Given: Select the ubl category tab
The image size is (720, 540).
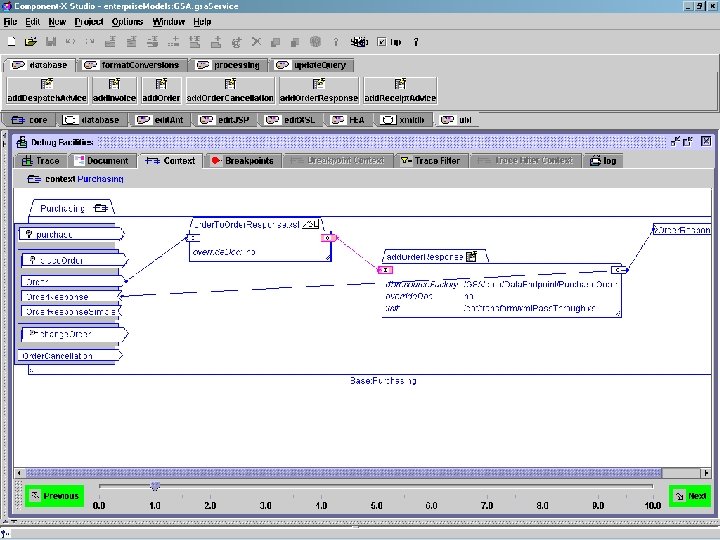Looking at the screenshot, I should (457, 120).
